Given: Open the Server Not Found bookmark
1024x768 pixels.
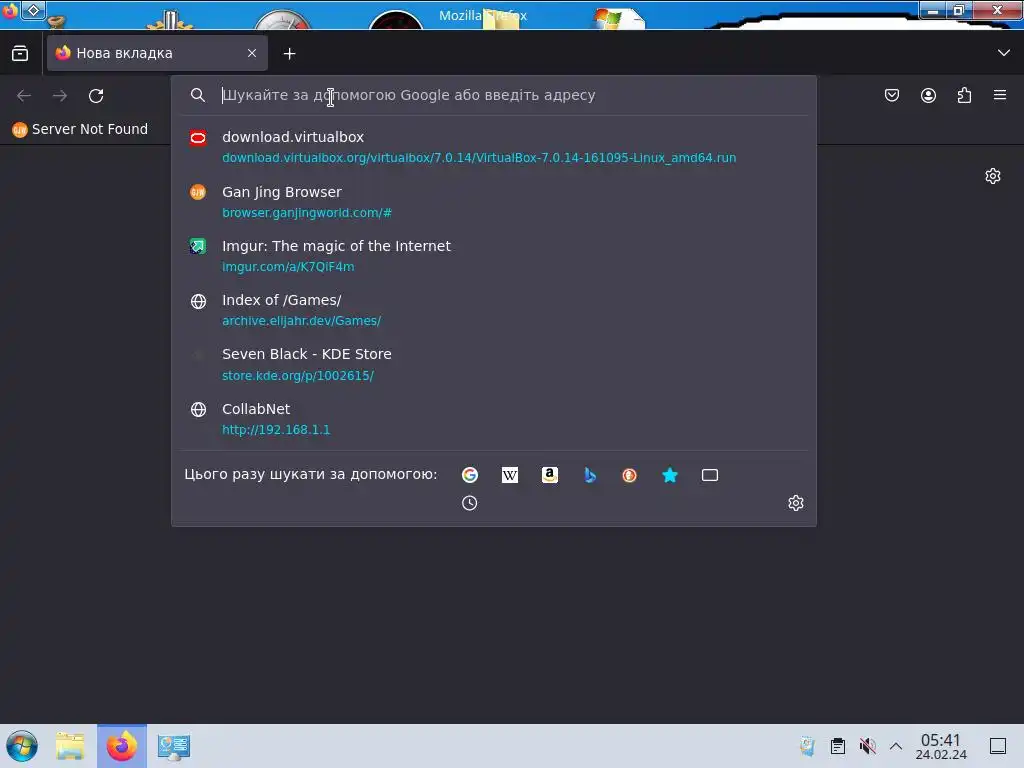Looking at the screenshot, I should 80,129.
